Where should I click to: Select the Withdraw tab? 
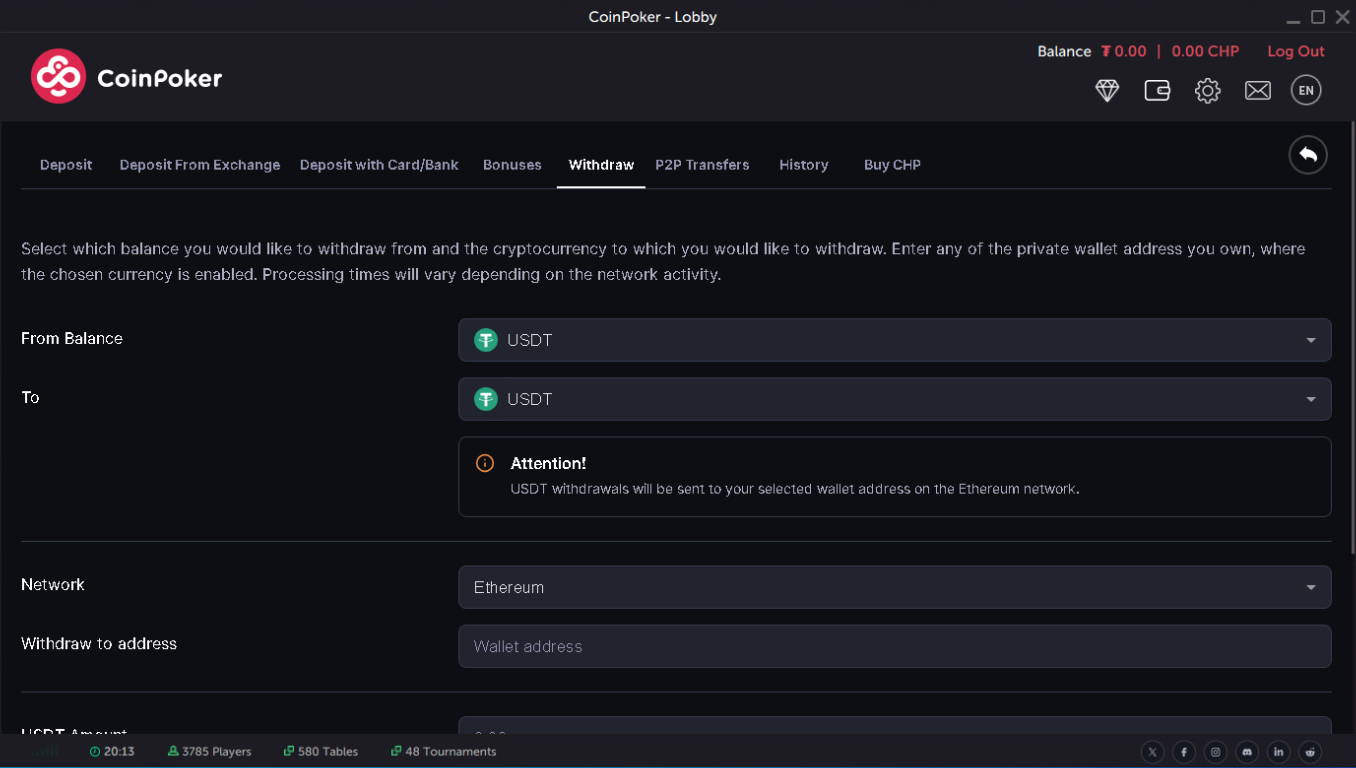click(x=601, y=165)
